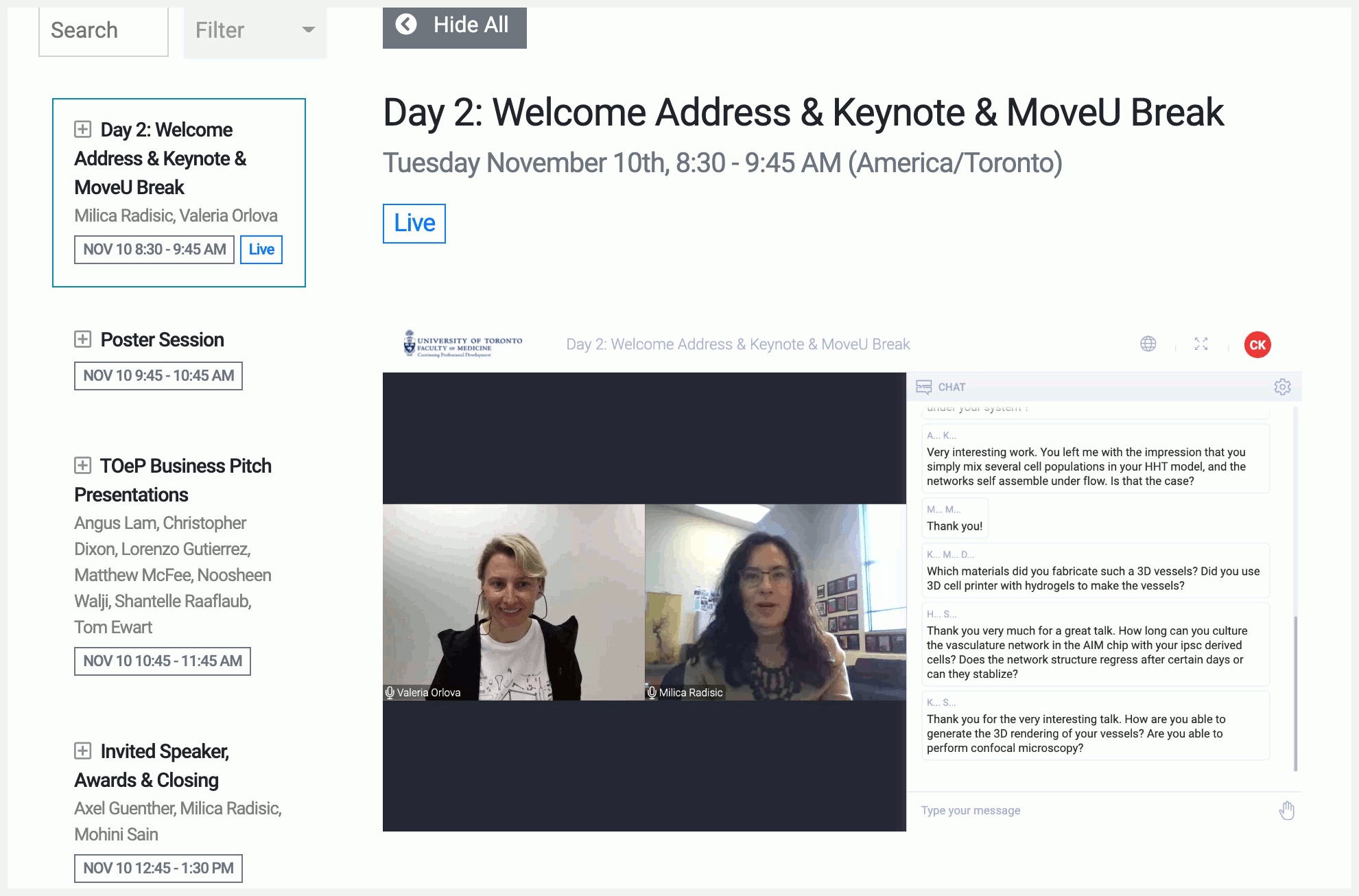Click the Live badge under session title
Screen dimensions: 1359x896
tap(414, 223)
